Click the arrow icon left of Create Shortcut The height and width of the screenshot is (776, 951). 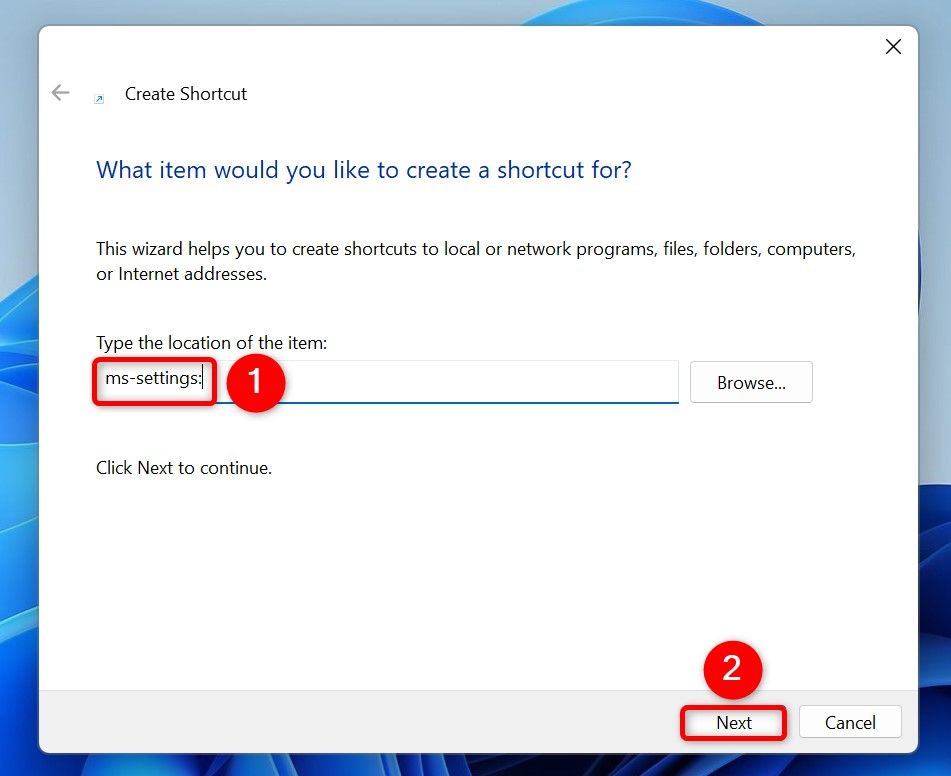60,92
